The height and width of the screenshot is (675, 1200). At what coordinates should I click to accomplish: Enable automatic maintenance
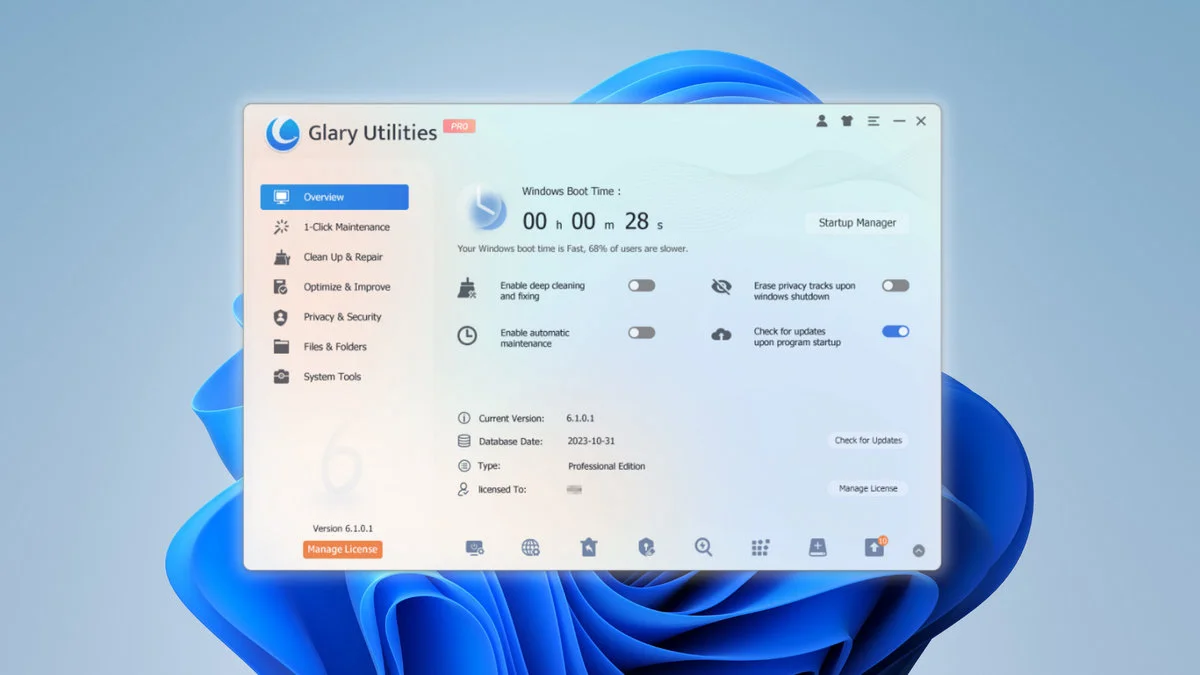(x=641, y=332)
